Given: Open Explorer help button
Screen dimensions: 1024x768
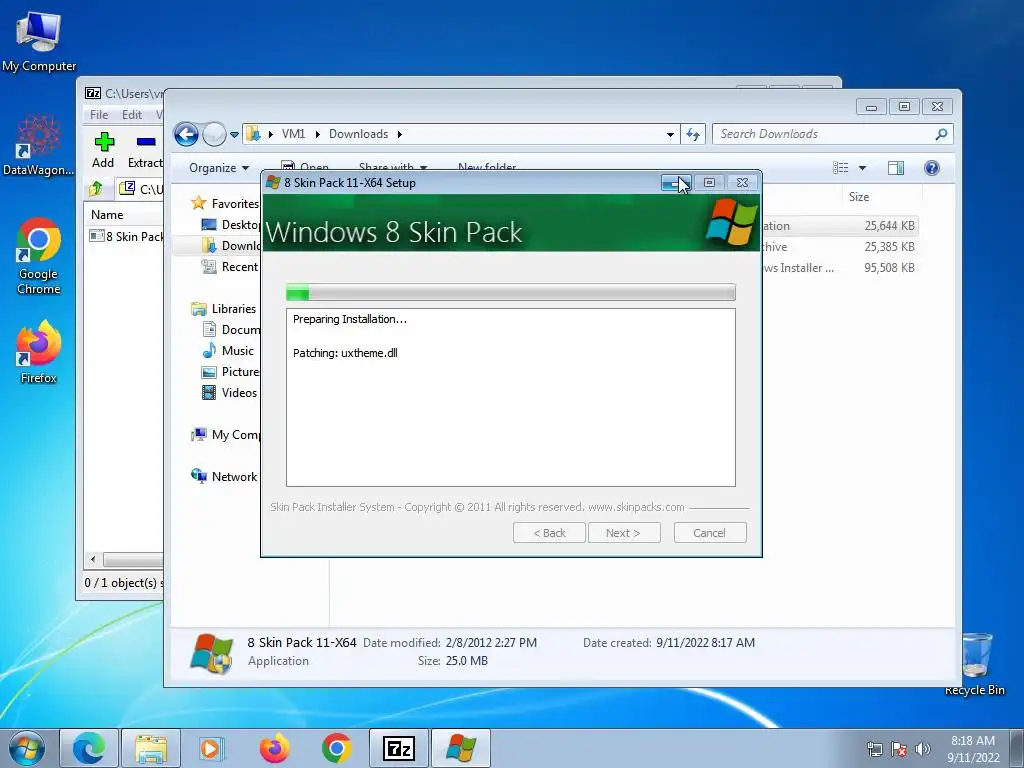Looking at the screenshot, I should pos(932,168).
